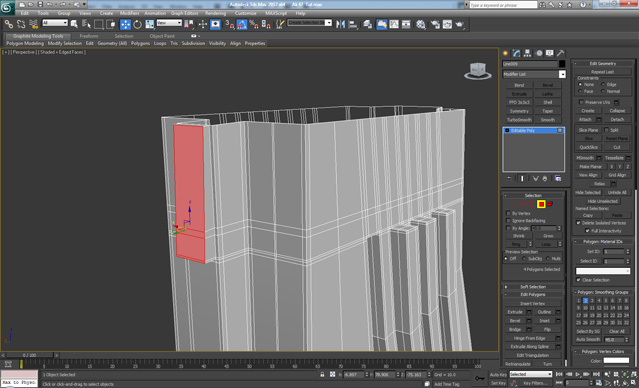Click the TurboSmooth modifier button

tap(519, 120)
